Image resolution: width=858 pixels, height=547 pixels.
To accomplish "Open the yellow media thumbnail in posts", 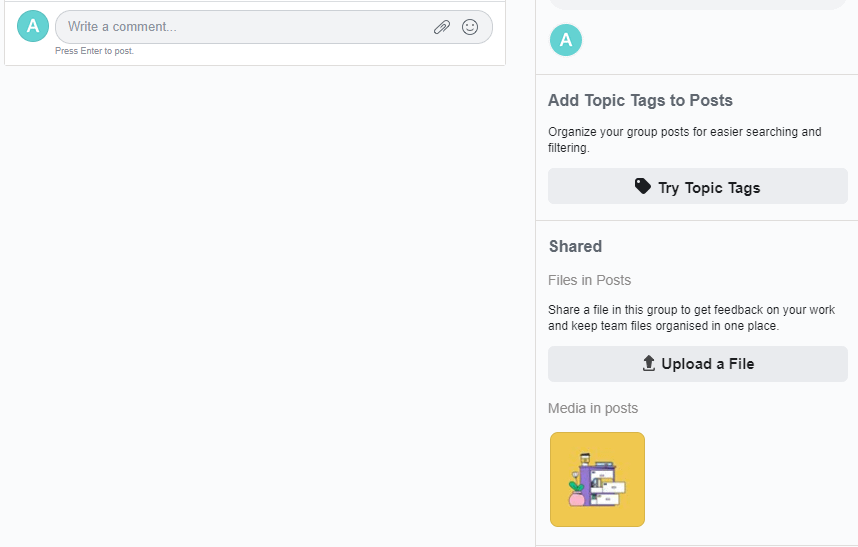I will pos(598,480).
